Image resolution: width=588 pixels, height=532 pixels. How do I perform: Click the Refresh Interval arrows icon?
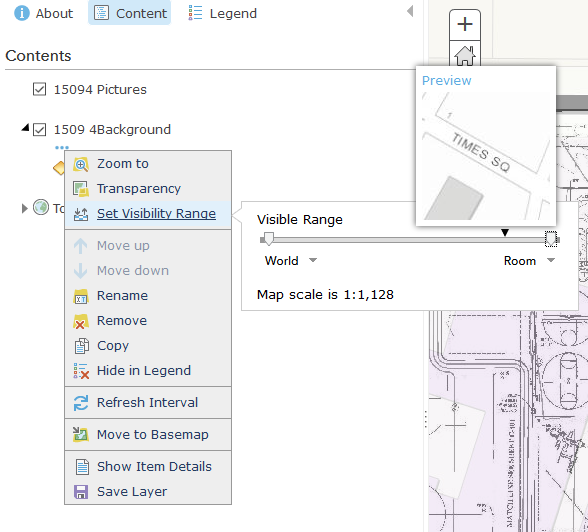[x=81, y=403]
